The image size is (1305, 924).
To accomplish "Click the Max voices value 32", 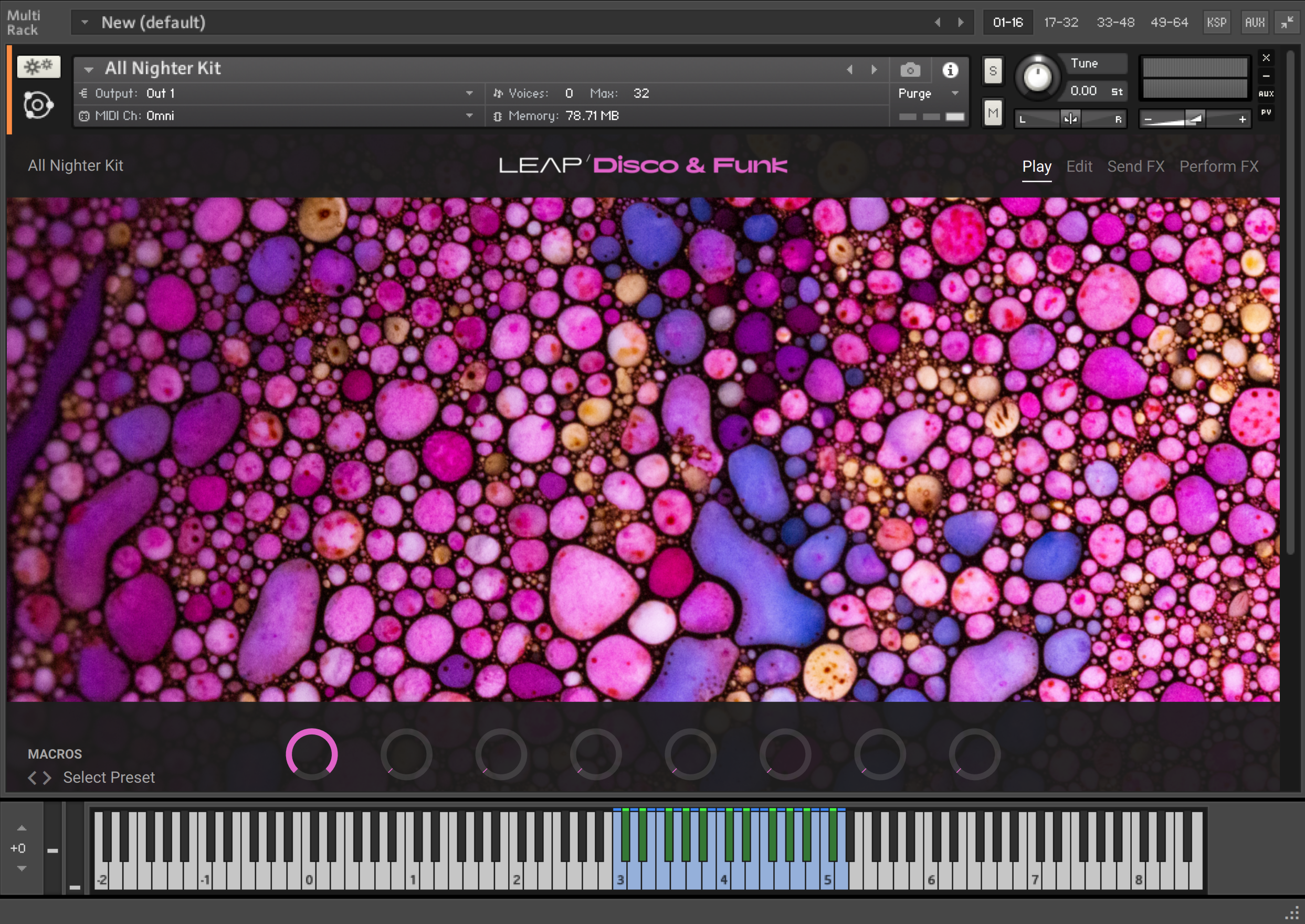I will tap(641, 93).
